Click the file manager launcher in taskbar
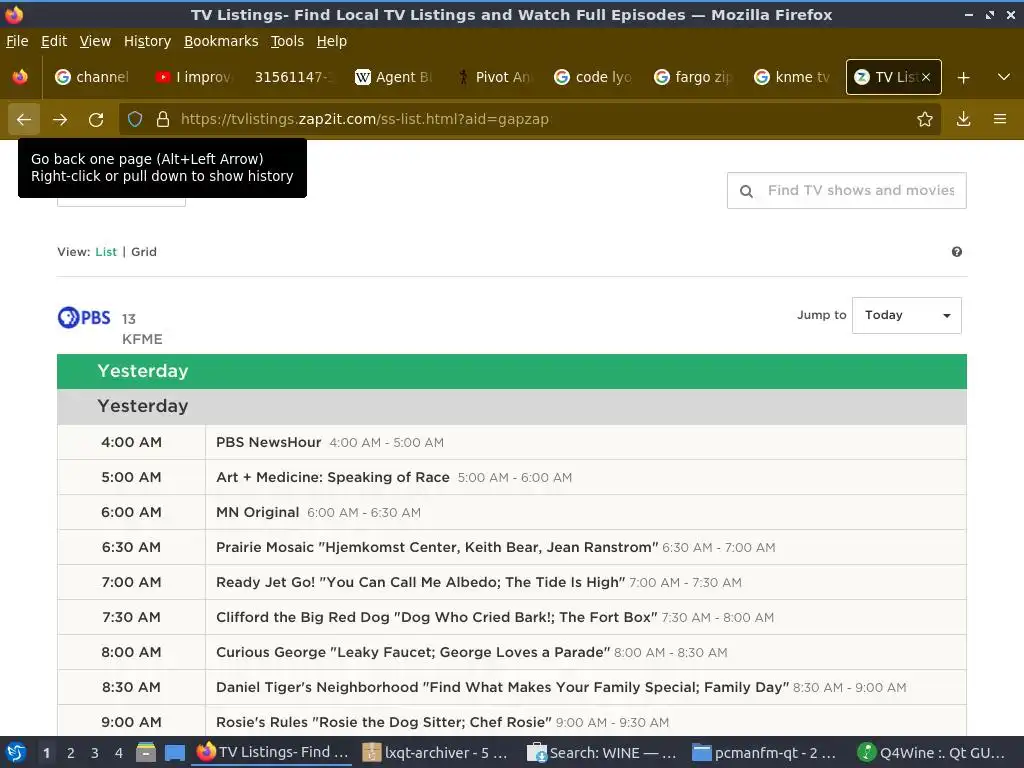 point(146,752)
